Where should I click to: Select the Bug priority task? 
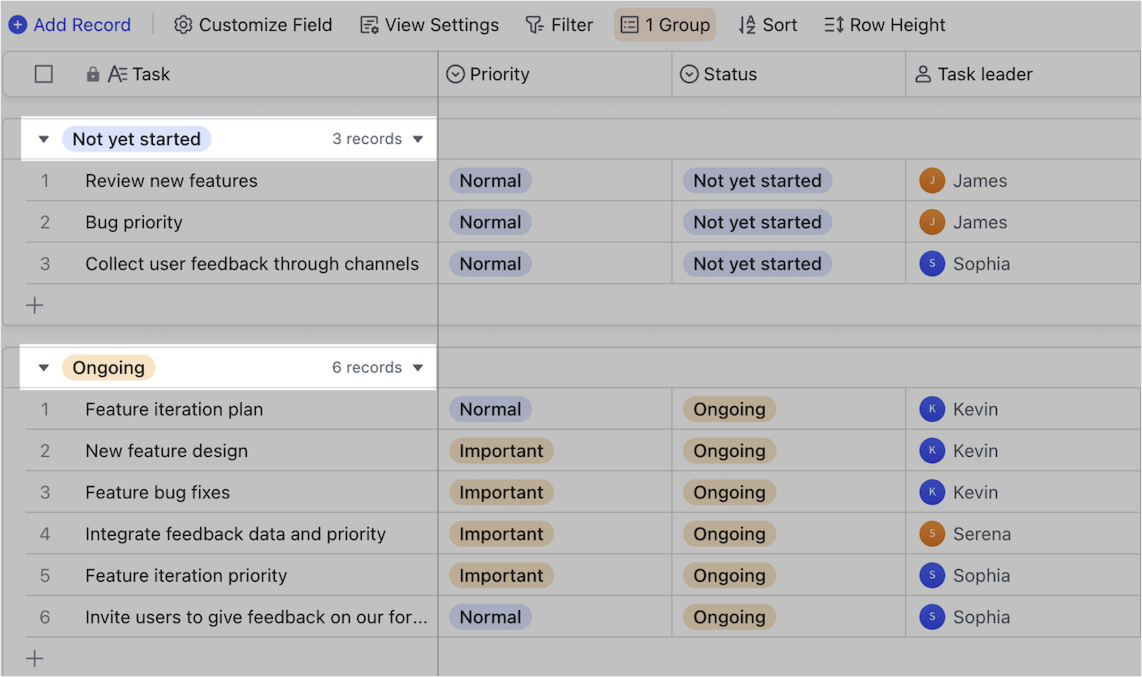pyautogui.click(x=134, y=222)
